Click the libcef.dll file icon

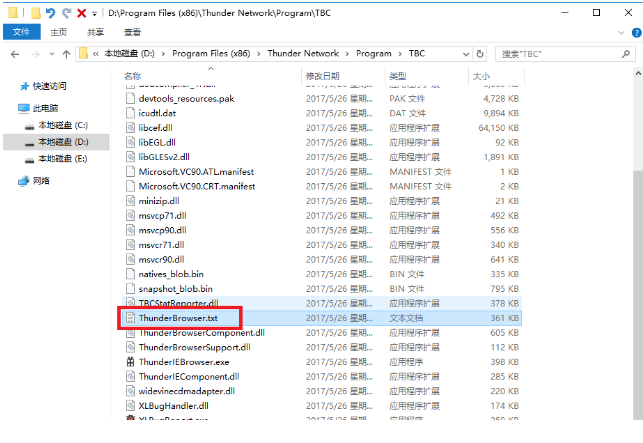coord(130,128)
